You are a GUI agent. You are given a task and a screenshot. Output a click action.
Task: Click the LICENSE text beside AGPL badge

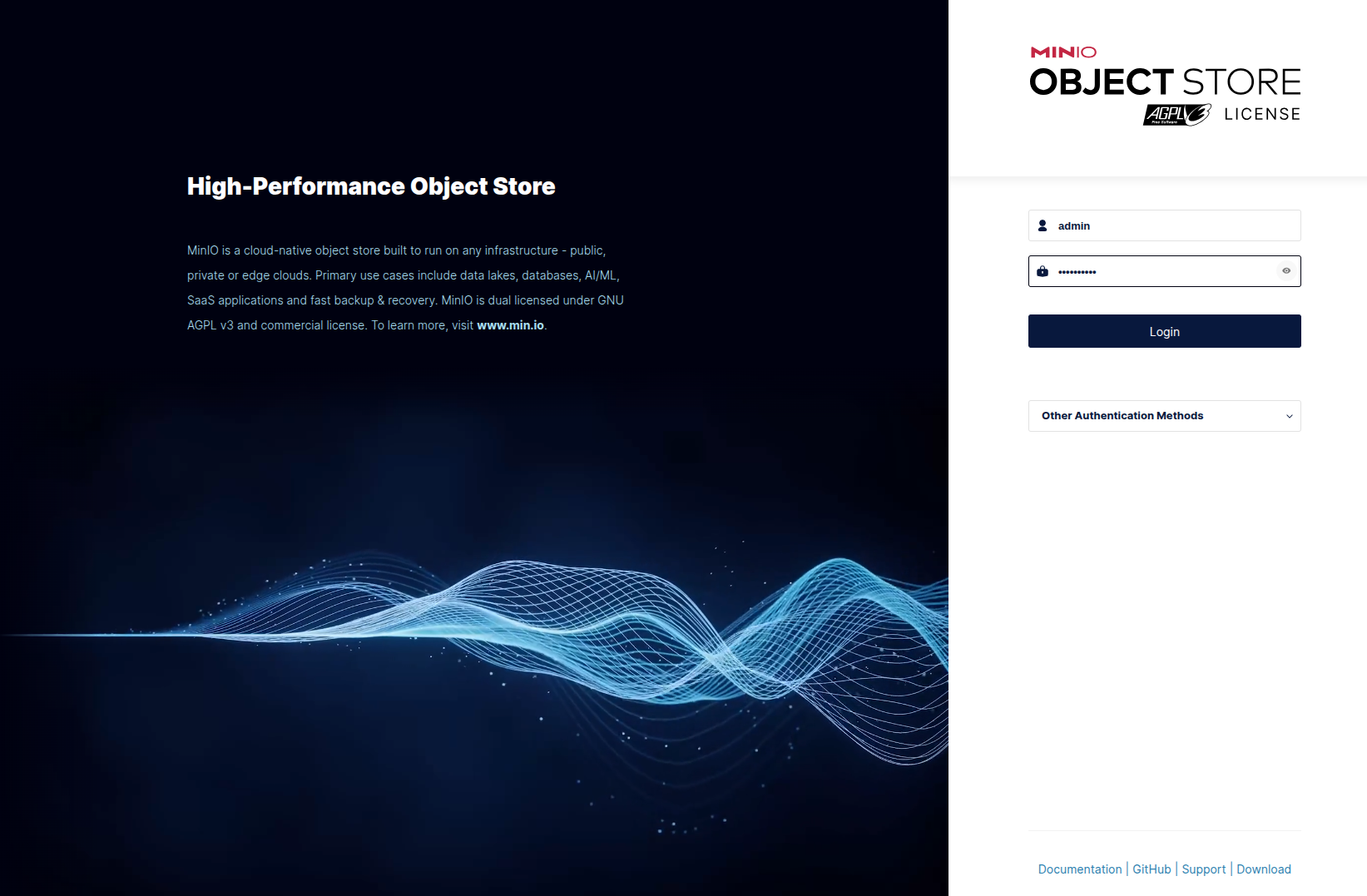(1262, 115)
